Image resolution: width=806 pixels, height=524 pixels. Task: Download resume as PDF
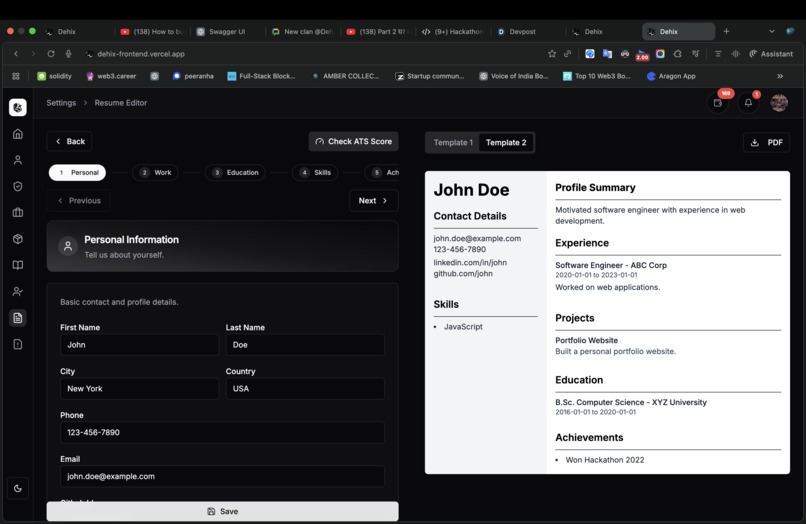point(766,142)
